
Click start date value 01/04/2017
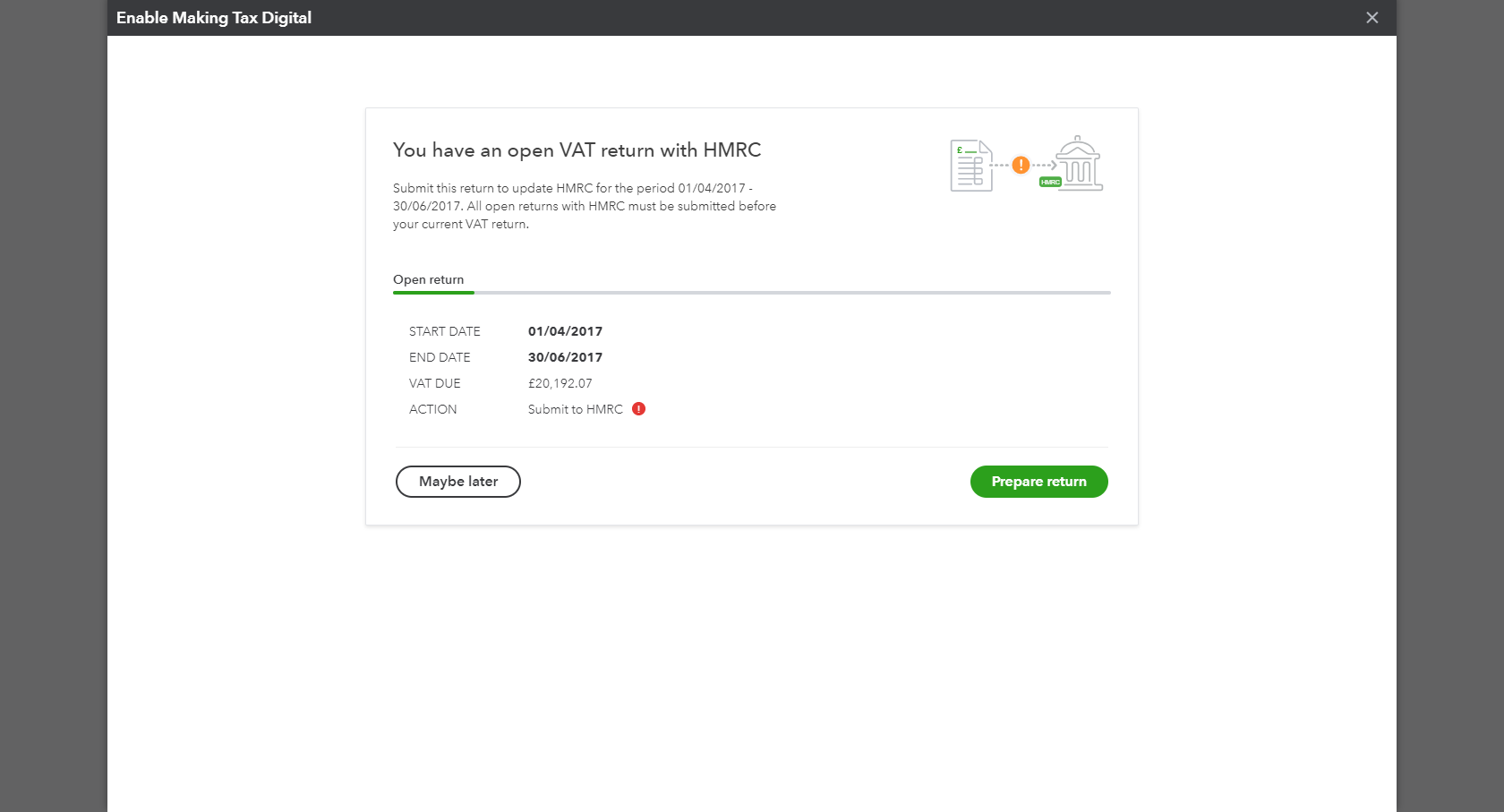(x=565, y=331)
